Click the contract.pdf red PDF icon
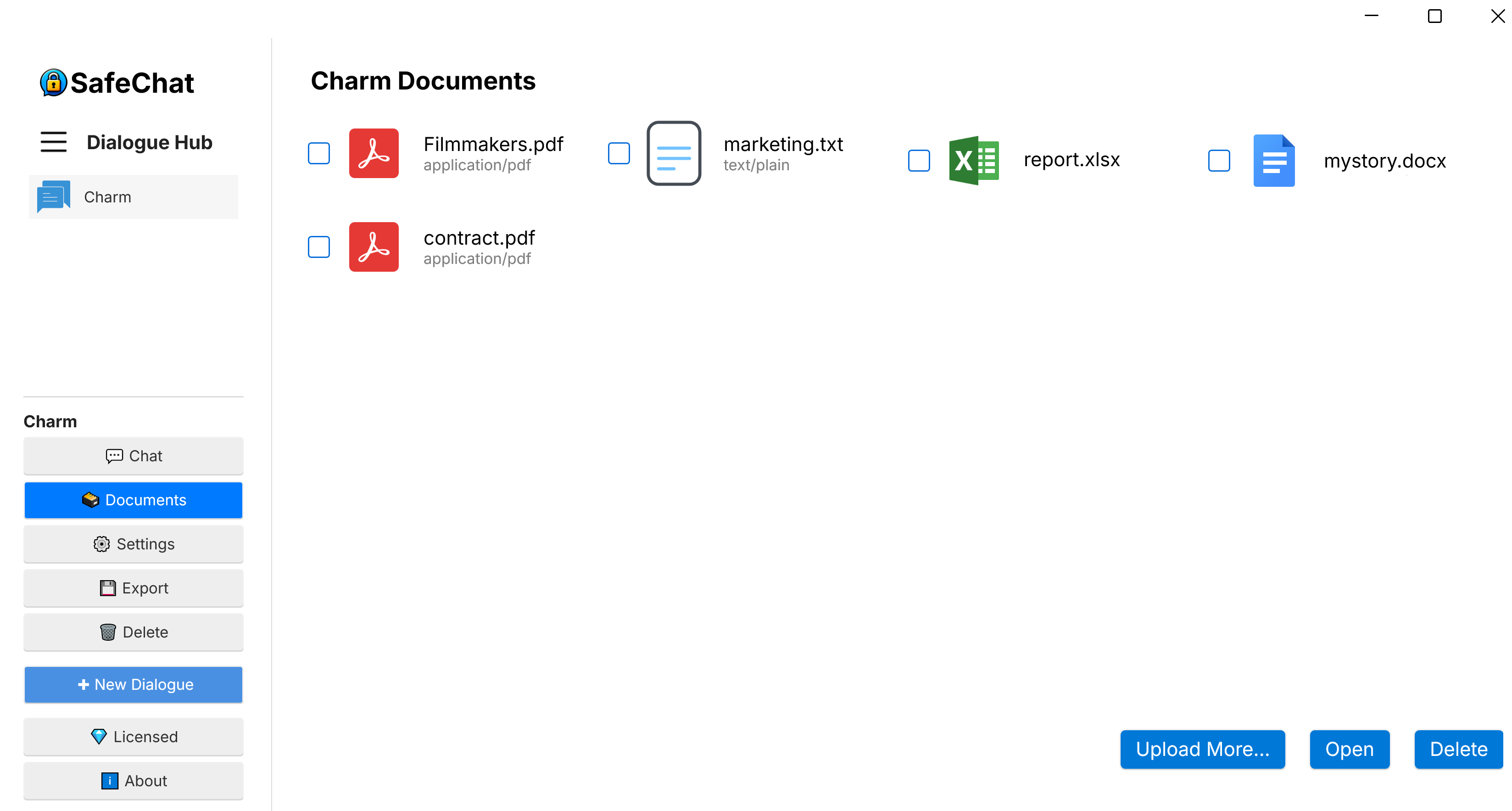 tap(374, 246)
